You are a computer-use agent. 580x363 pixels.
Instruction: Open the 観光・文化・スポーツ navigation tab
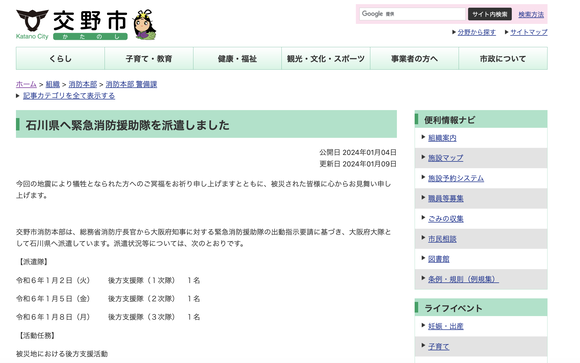[x=326, y=58]
